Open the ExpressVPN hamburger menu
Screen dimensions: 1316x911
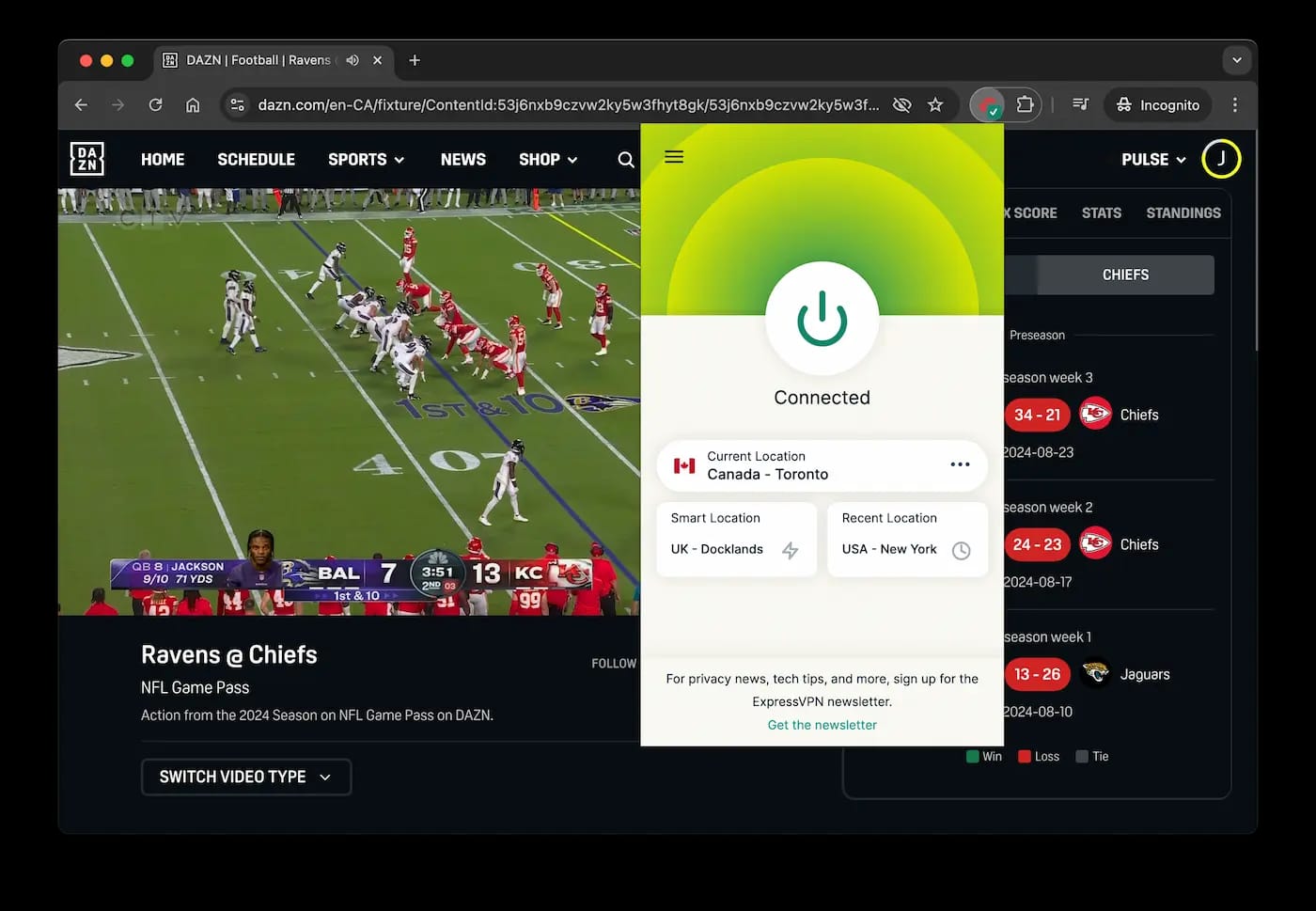click(x=674, y=157)
